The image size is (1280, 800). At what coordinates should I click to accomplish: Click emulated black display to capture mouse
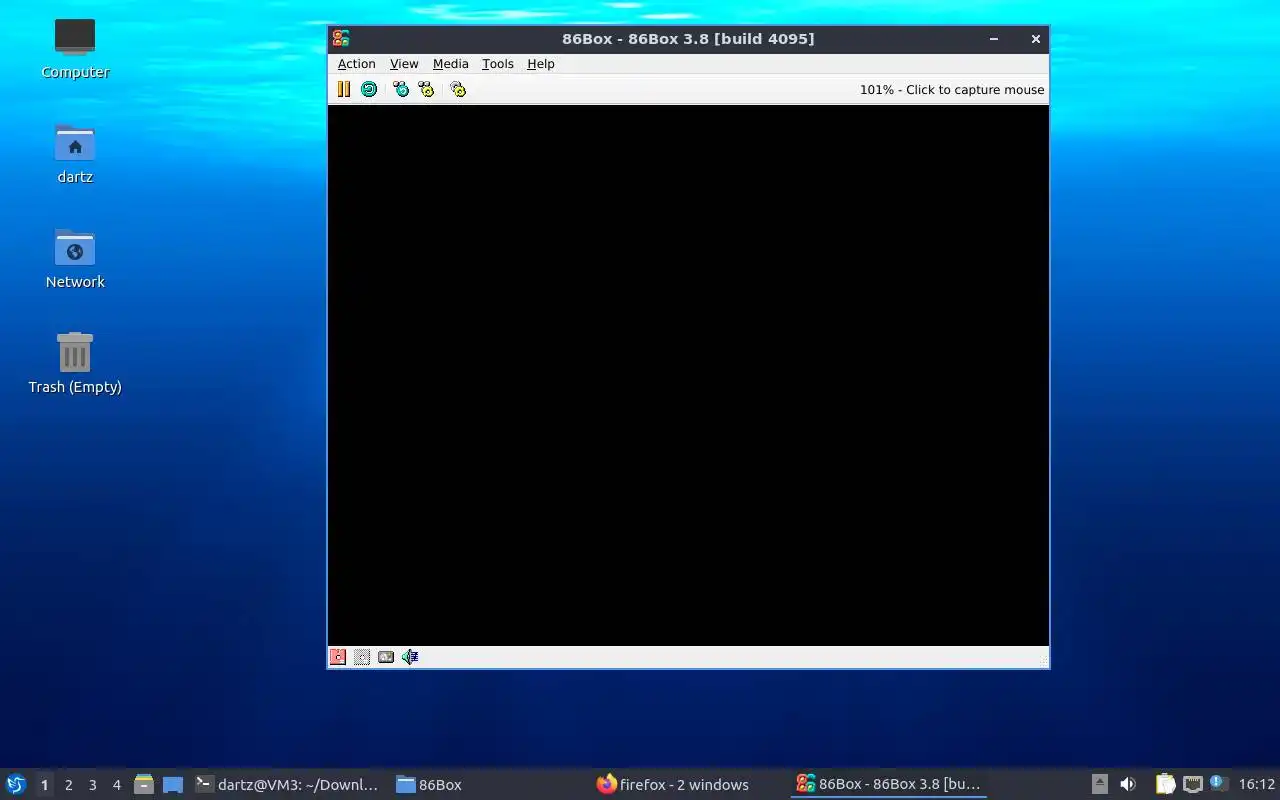pos(688,375)
